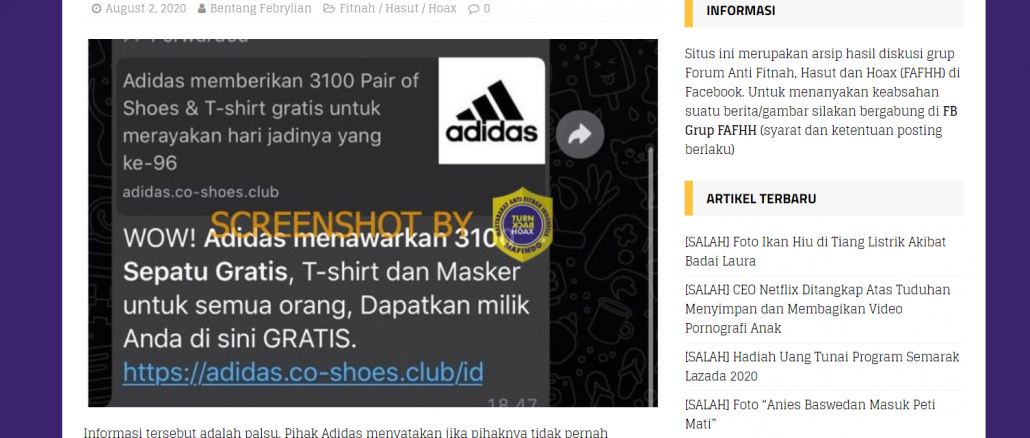Open the 0 comments link
The width and height of the screenshot is (1030, 438).
click(x=486, y=9)
